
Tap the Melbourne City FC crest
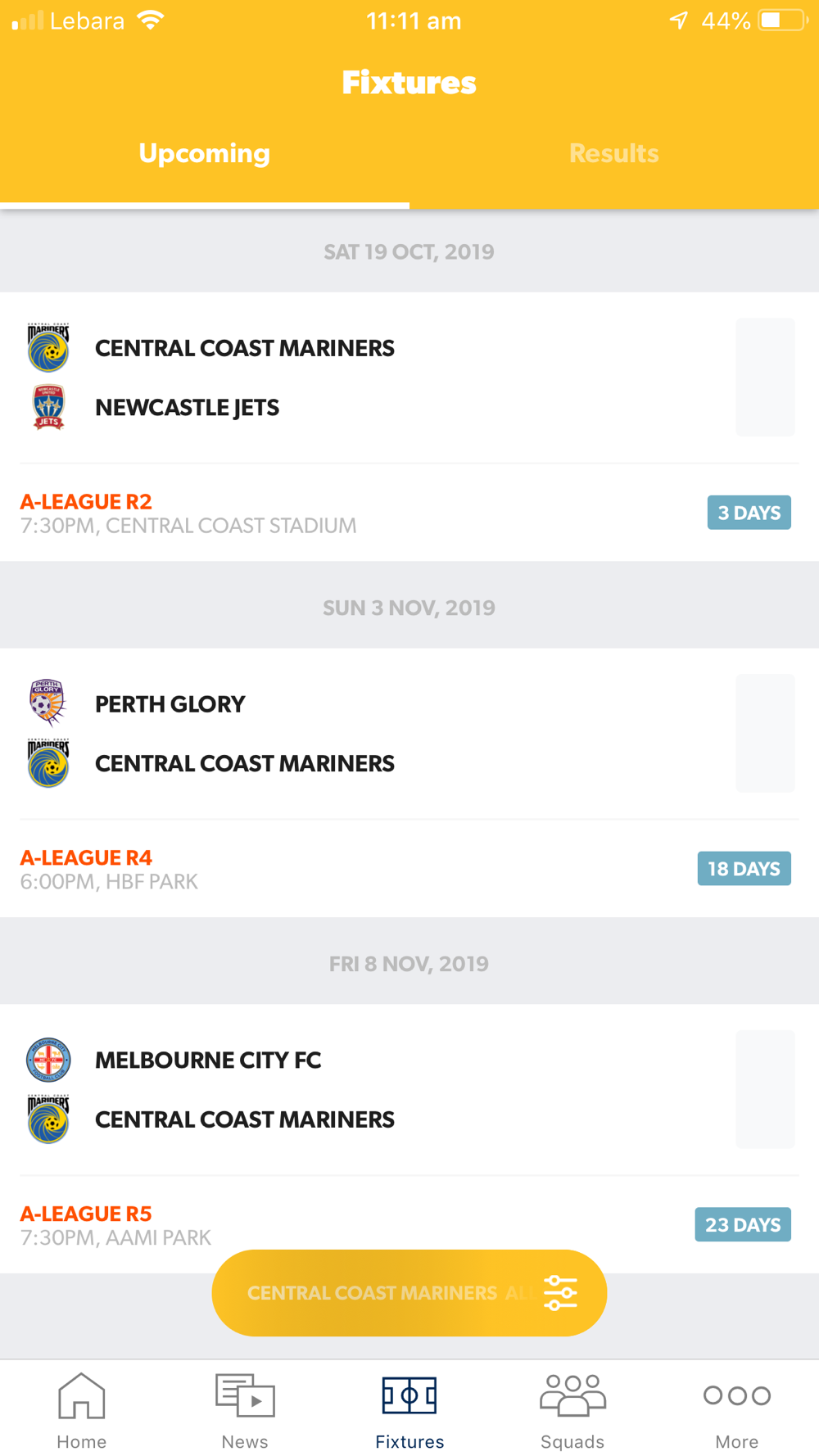click(48, 1060)
